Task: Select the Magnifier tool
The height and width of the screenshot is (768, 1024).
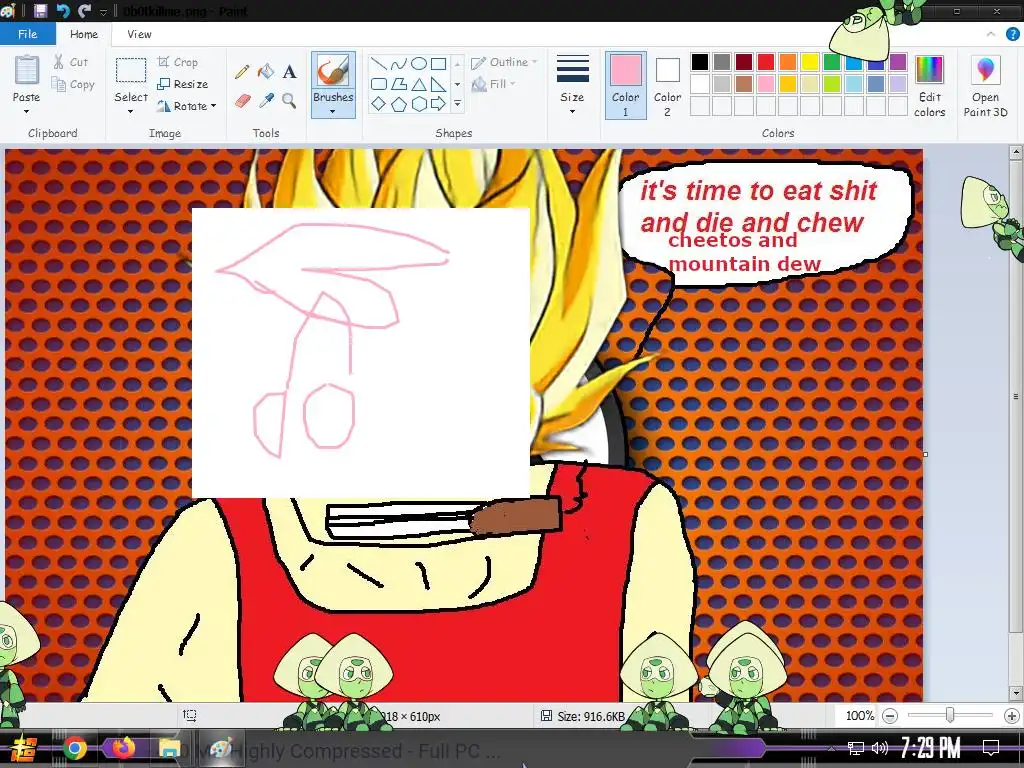Action: pos(289,101)
